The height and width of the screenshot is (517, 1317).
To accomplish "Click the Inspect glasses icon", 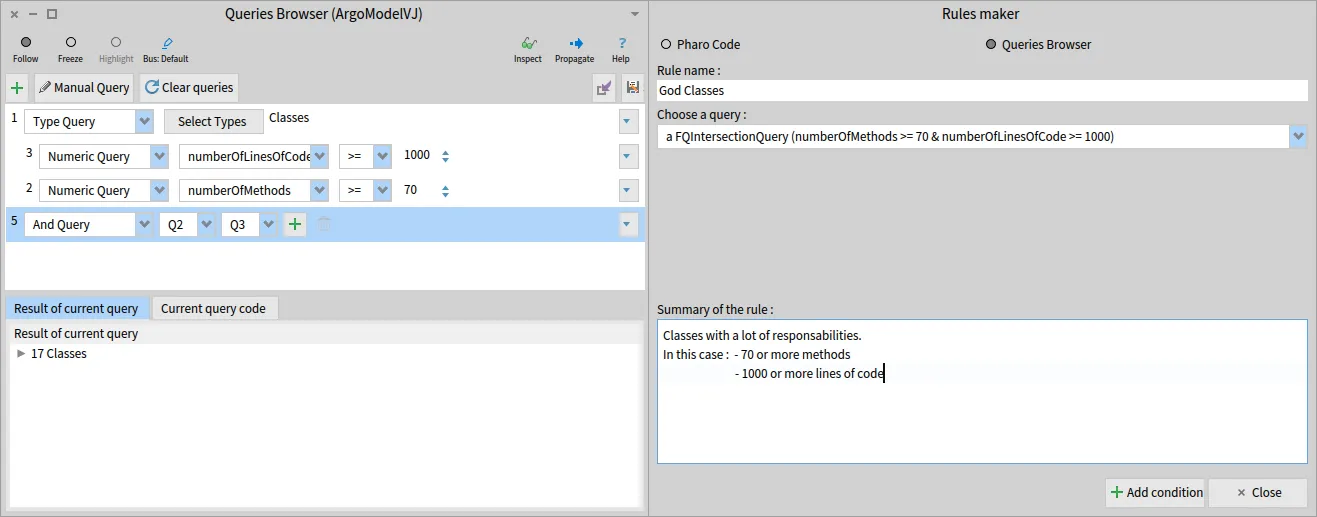I will click(527, 43).
